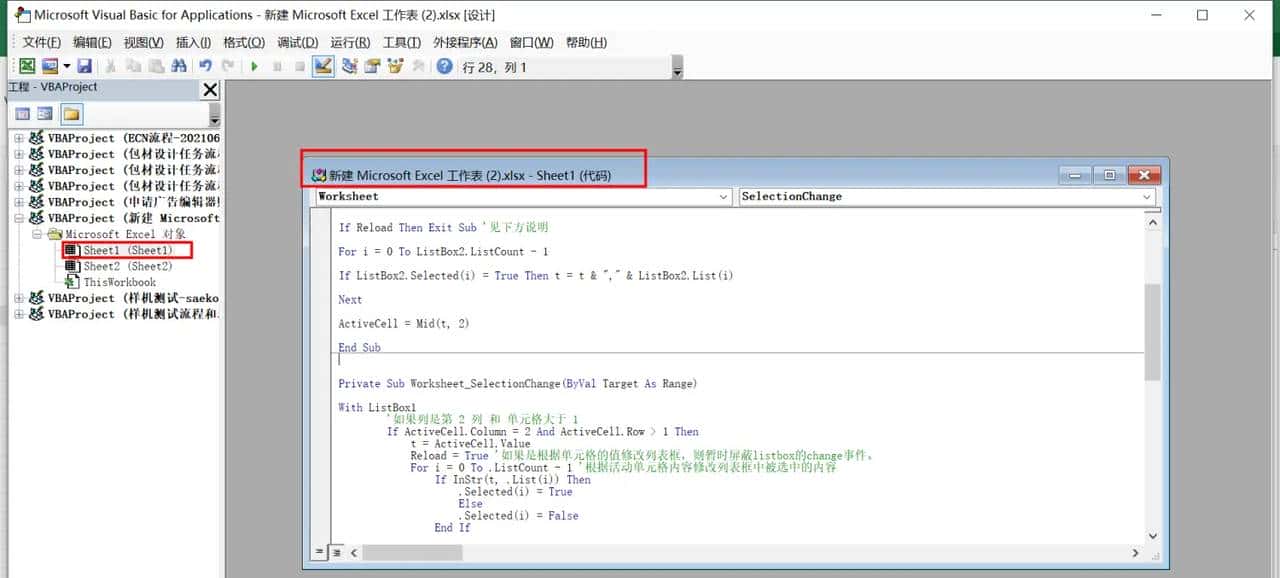Select ThisWorkbook in the project tree

tap(119, 282)
